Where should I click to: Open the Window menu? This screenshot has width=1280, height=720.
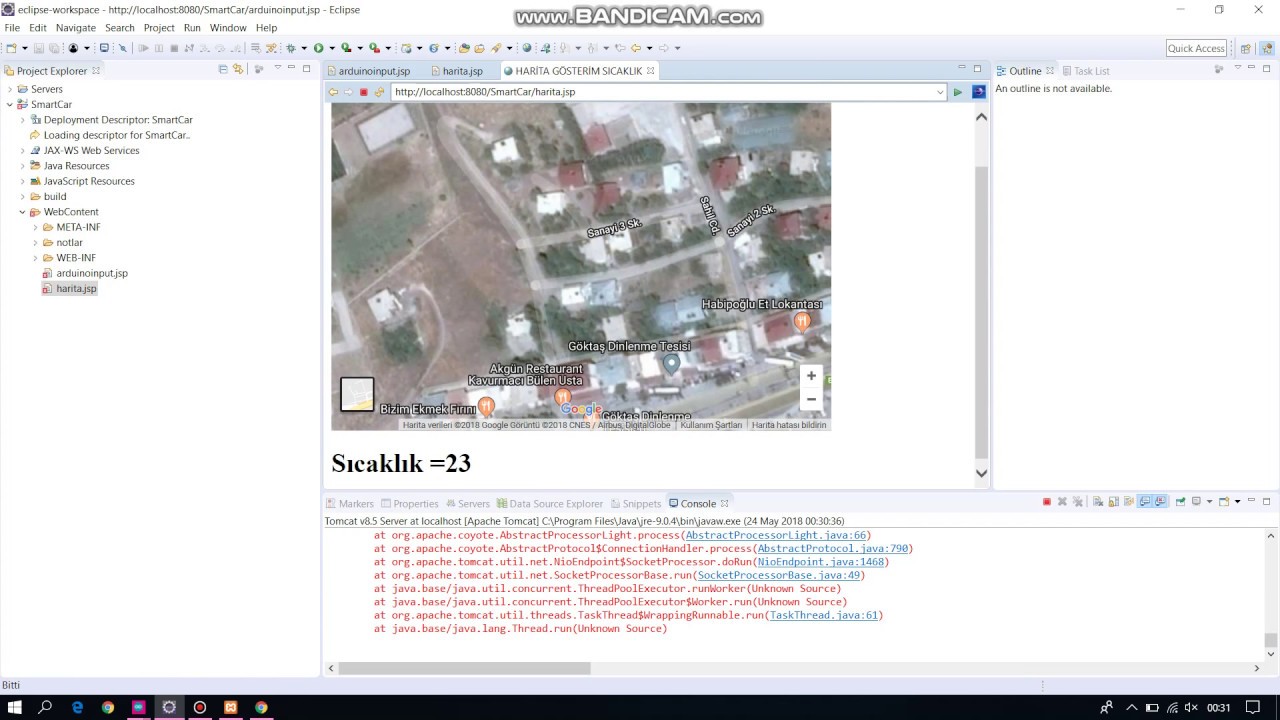(x=228, y=28)
